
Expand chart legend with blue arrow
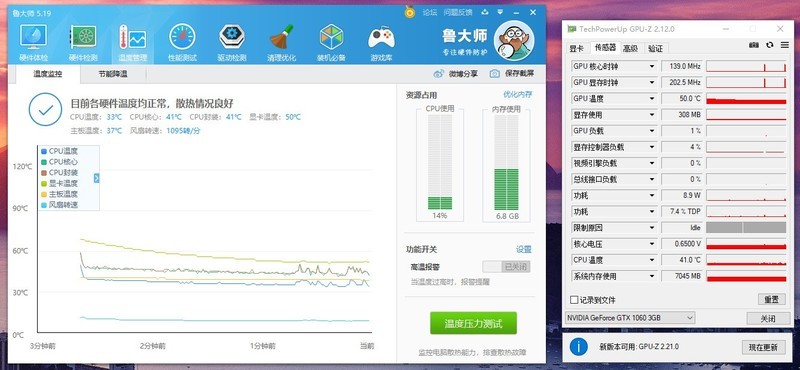pyautogui.click(x=96, y=178)
